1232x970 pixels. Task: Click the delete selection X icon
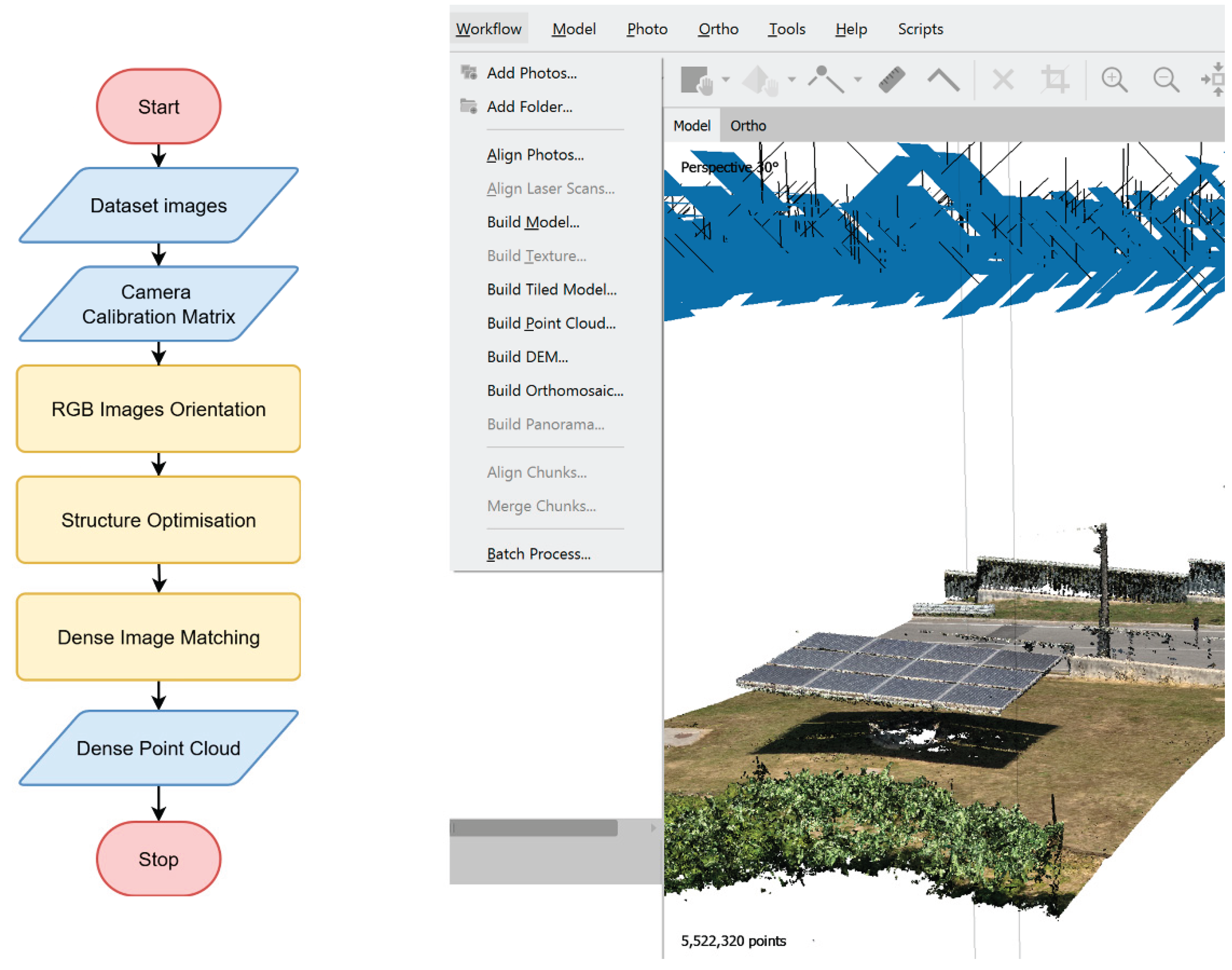click(x=1003, y=79)
